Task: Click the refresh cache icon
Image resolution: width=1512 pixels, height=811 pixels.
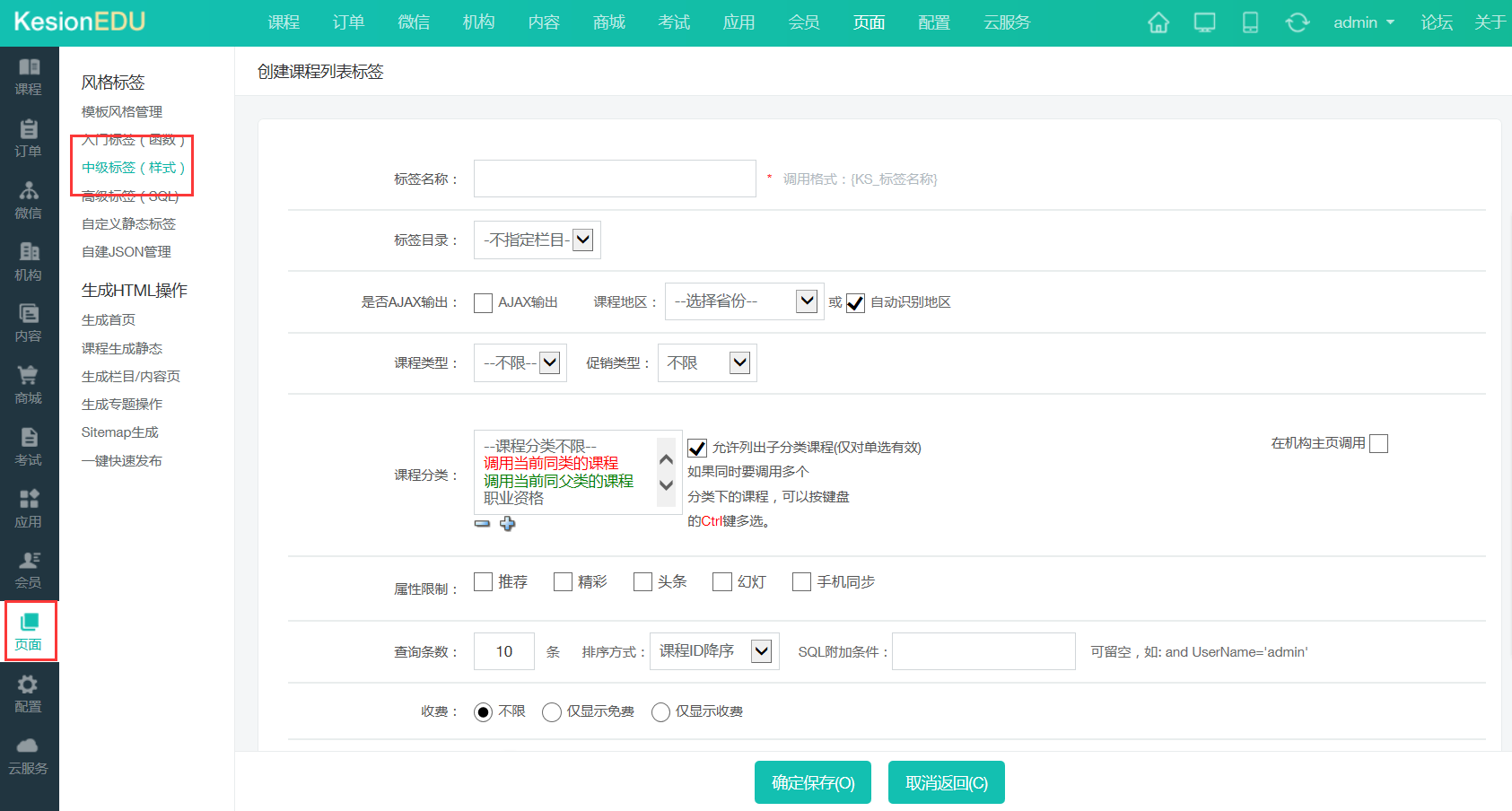Action: (x=1297, y=22)
